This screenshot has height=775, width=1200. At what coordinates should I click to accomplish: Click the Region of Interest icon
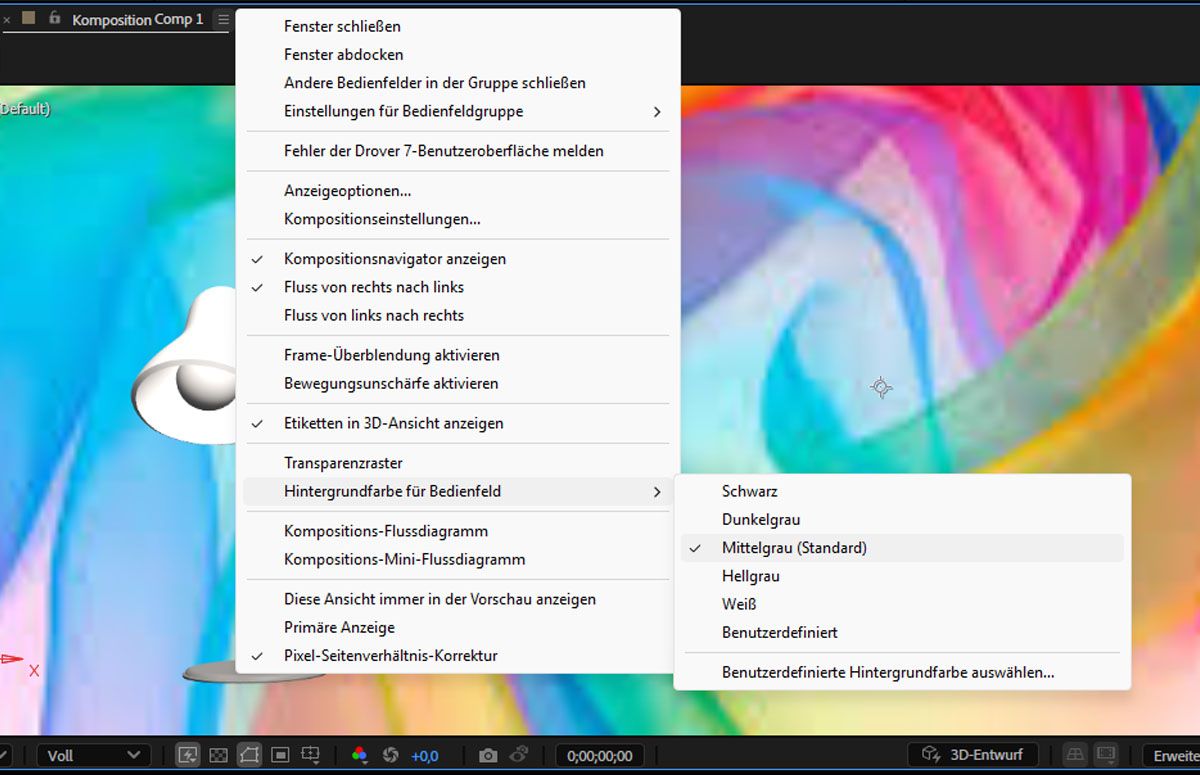(x=280, y=755)
